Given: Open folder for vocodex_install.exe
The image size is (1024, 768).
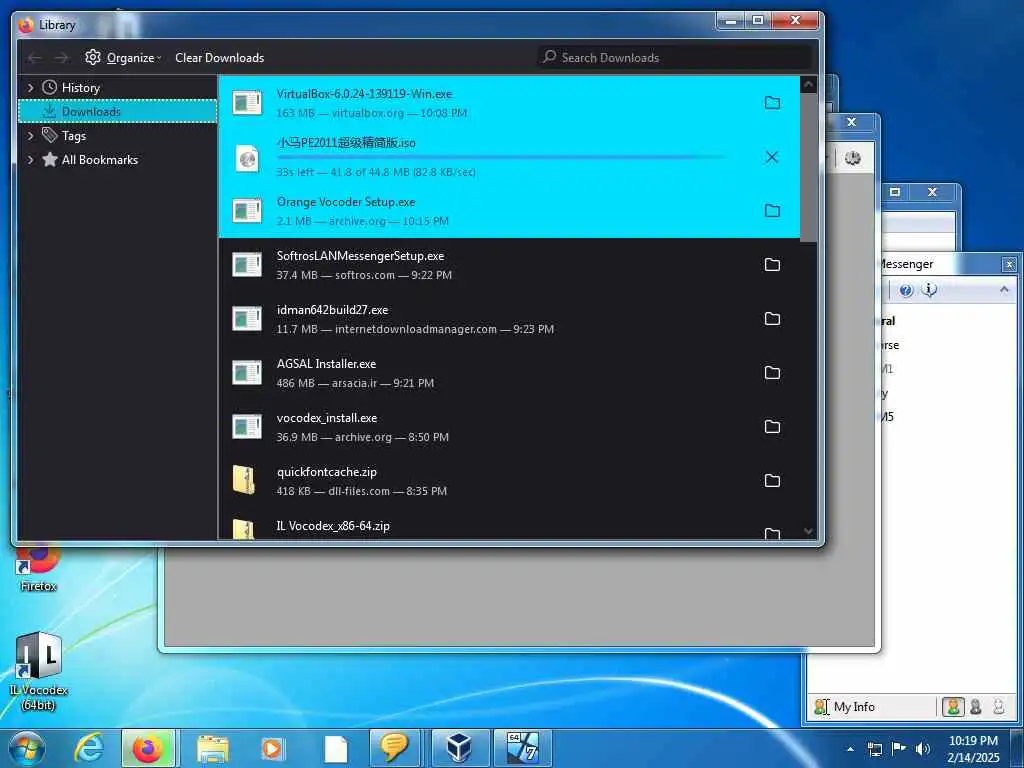Looking at the screenshot, I should coord(772,426).
